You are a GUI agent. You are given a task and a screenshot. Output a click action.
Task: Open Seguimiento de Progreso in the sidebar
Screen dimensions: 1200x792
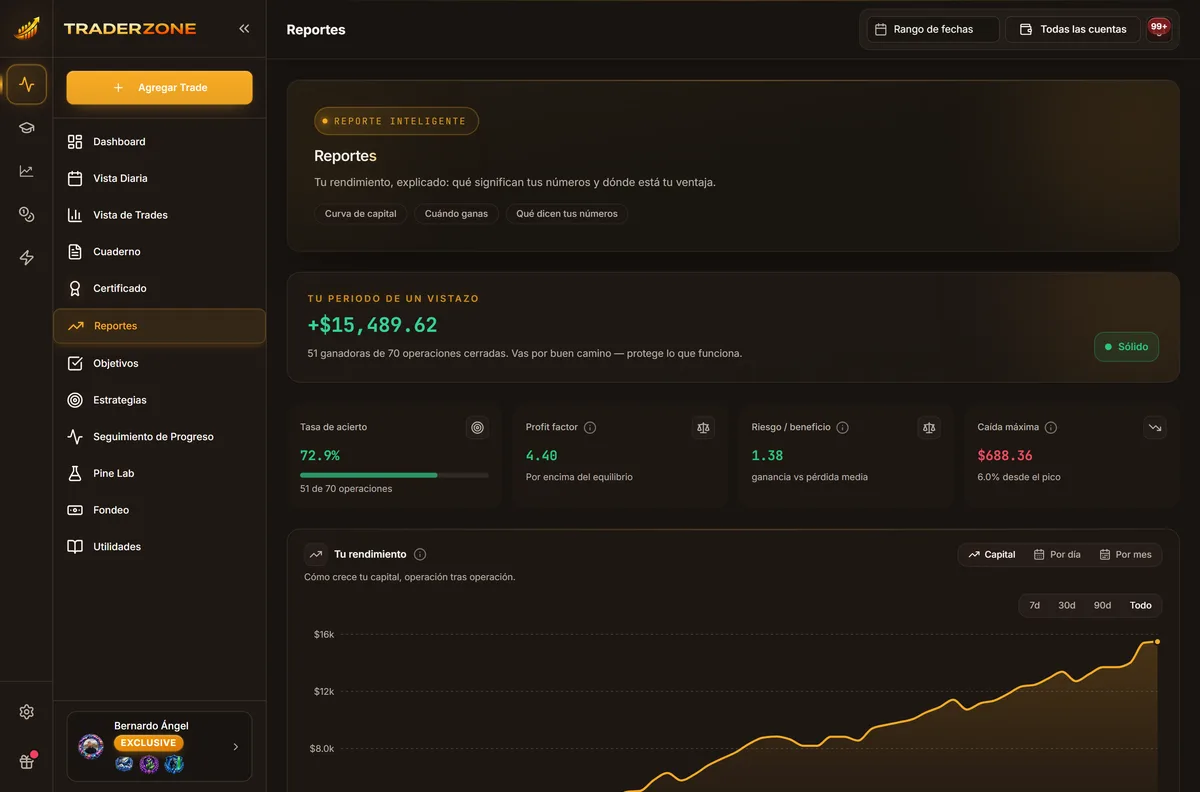point(160,437)
